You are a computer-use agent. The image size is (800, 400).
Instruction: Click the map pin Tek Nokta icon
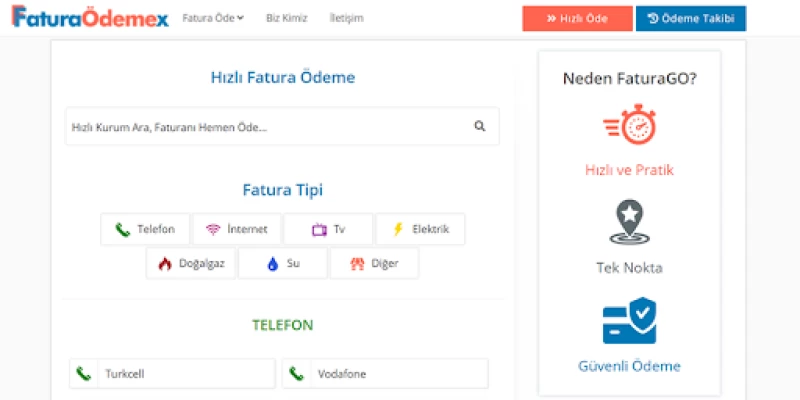click(x=629, y=223)
